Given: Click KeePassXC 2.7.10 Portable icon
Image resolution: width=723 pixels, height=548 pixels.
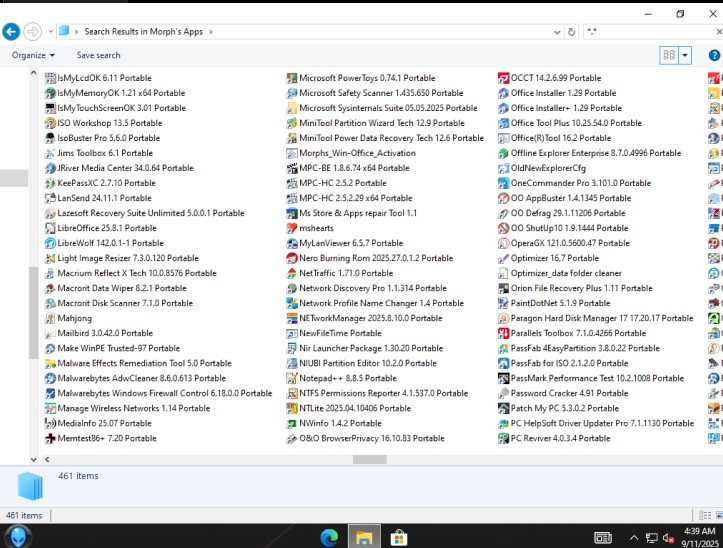Looking at the screenshot, I should (50, 183).
